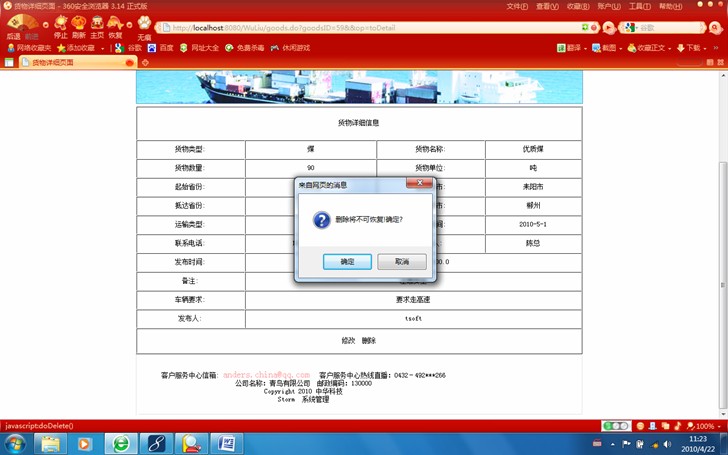728x455 pixels.
Task: Click 添加收藏 star button
Action: [76, 48]
